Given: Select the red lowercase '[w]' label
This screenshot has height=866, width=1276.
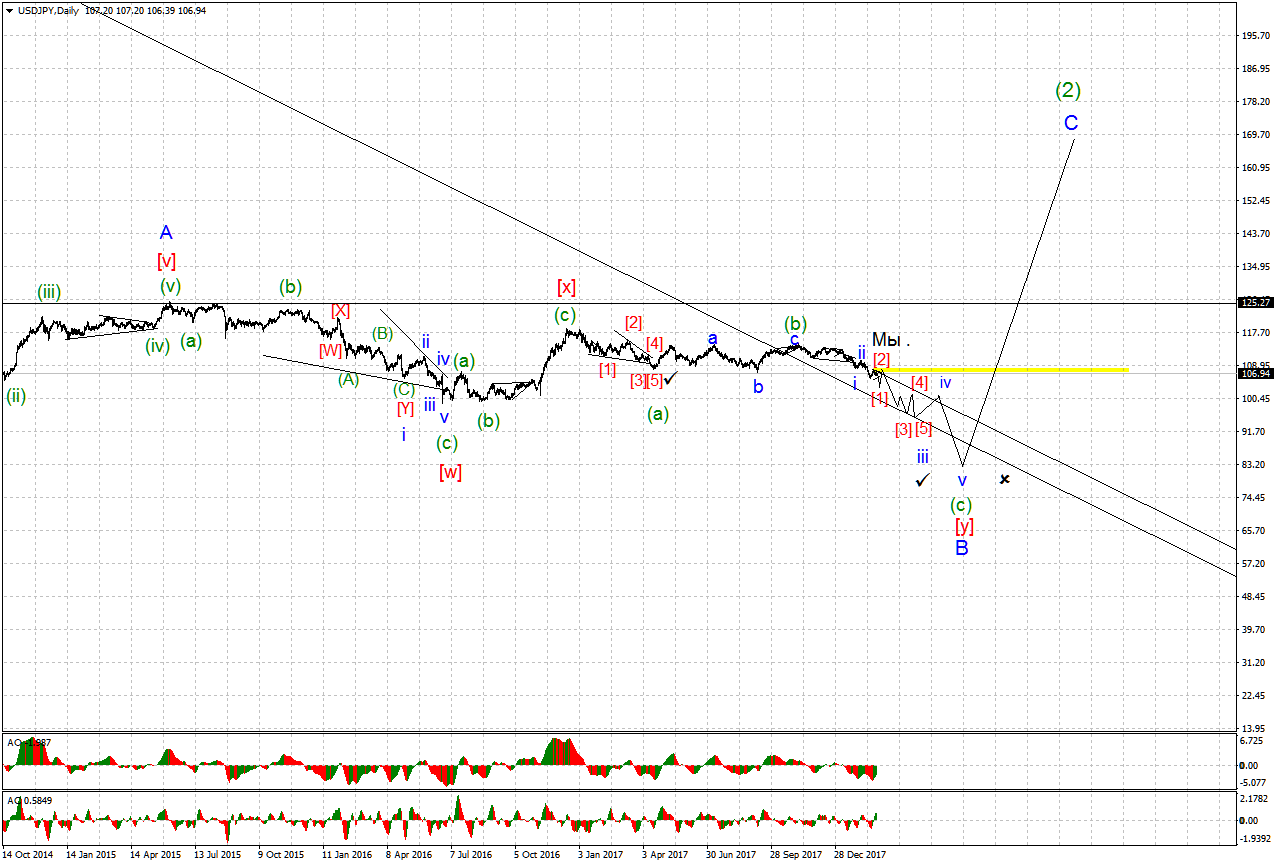Looking at the screenshot, I should (450, 472).
